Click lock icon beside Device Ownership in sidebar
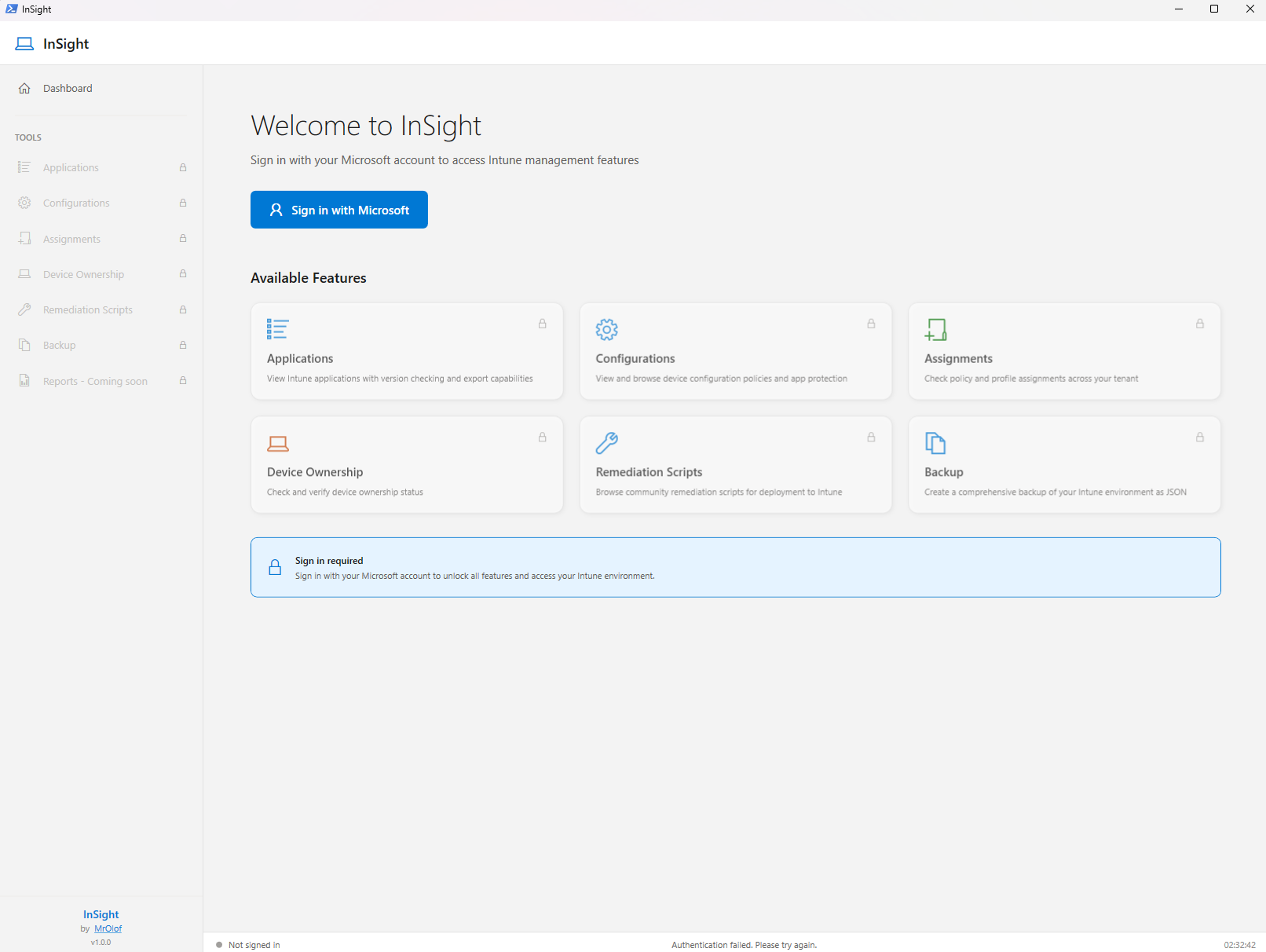 183,273
